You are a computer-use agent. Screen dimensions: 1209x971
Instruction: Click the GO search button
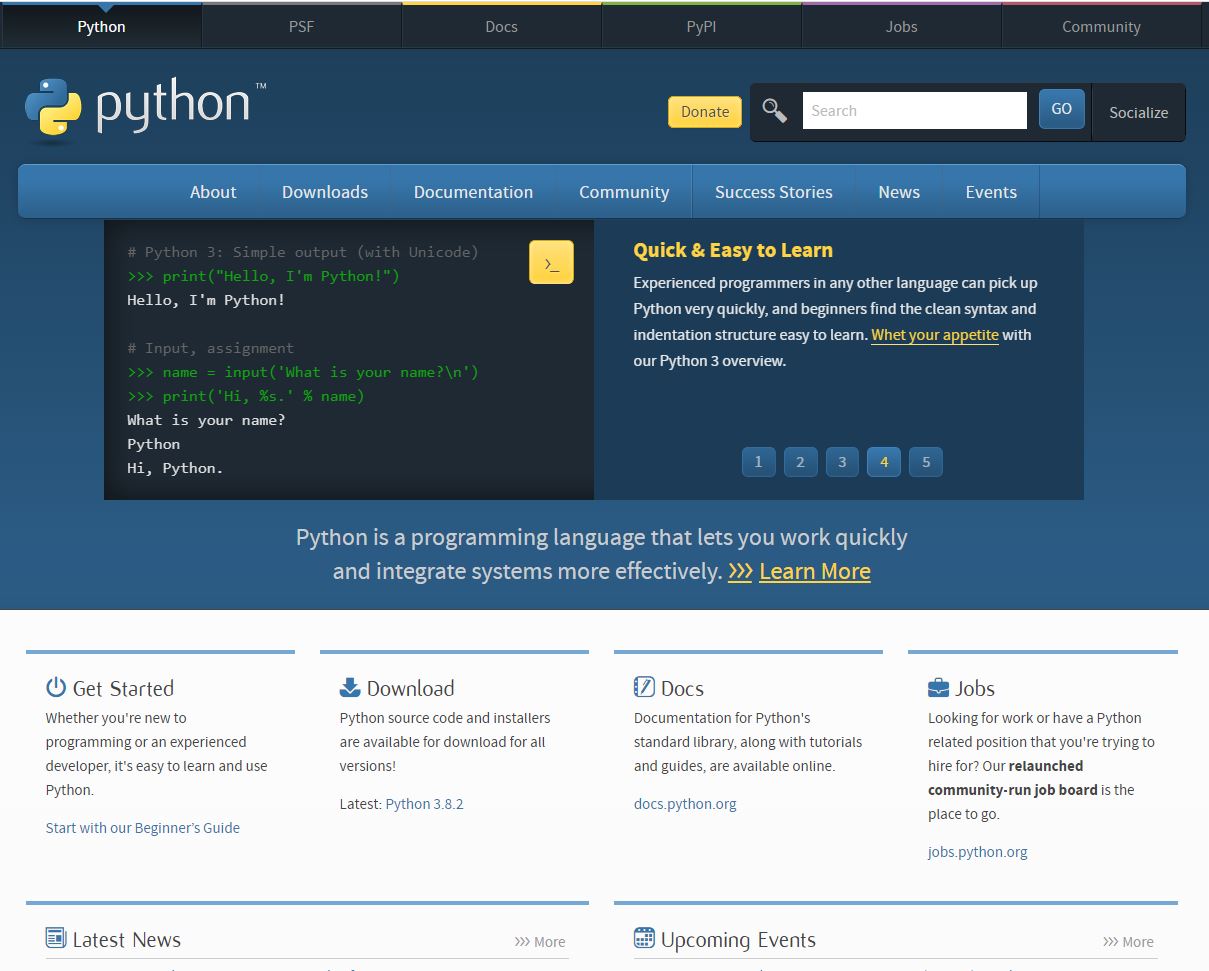(1062, 109)
